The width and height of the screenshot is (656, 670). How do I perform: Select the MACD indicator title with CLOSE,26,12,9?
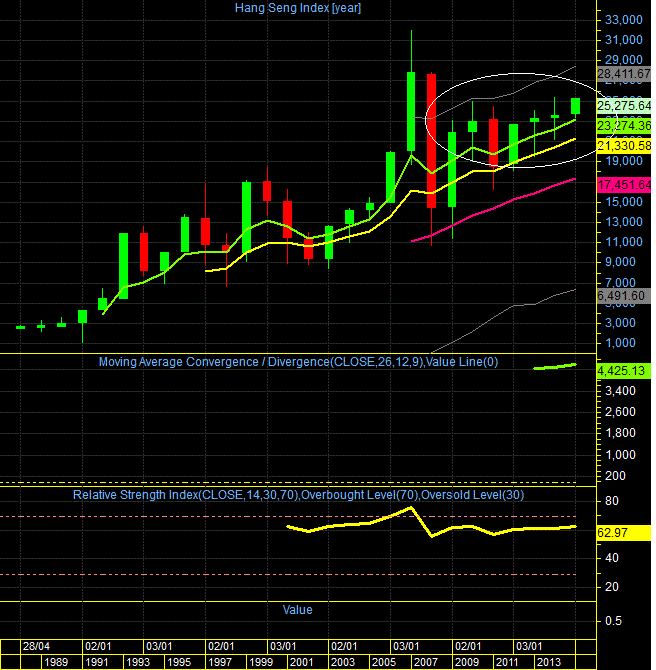[298, 362]
